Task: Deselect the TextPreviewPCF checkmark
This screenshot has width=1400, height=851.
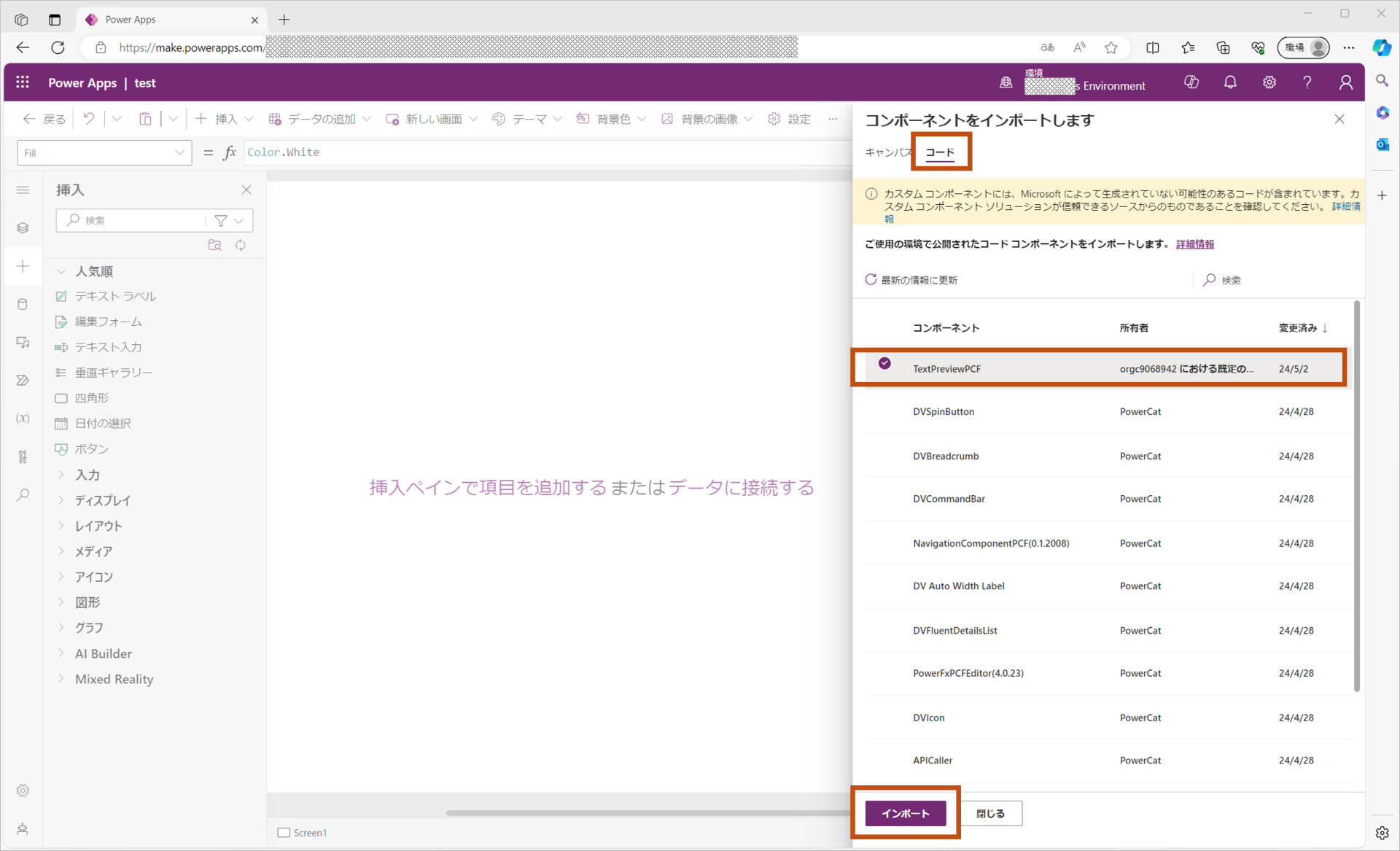Action: 884,363
